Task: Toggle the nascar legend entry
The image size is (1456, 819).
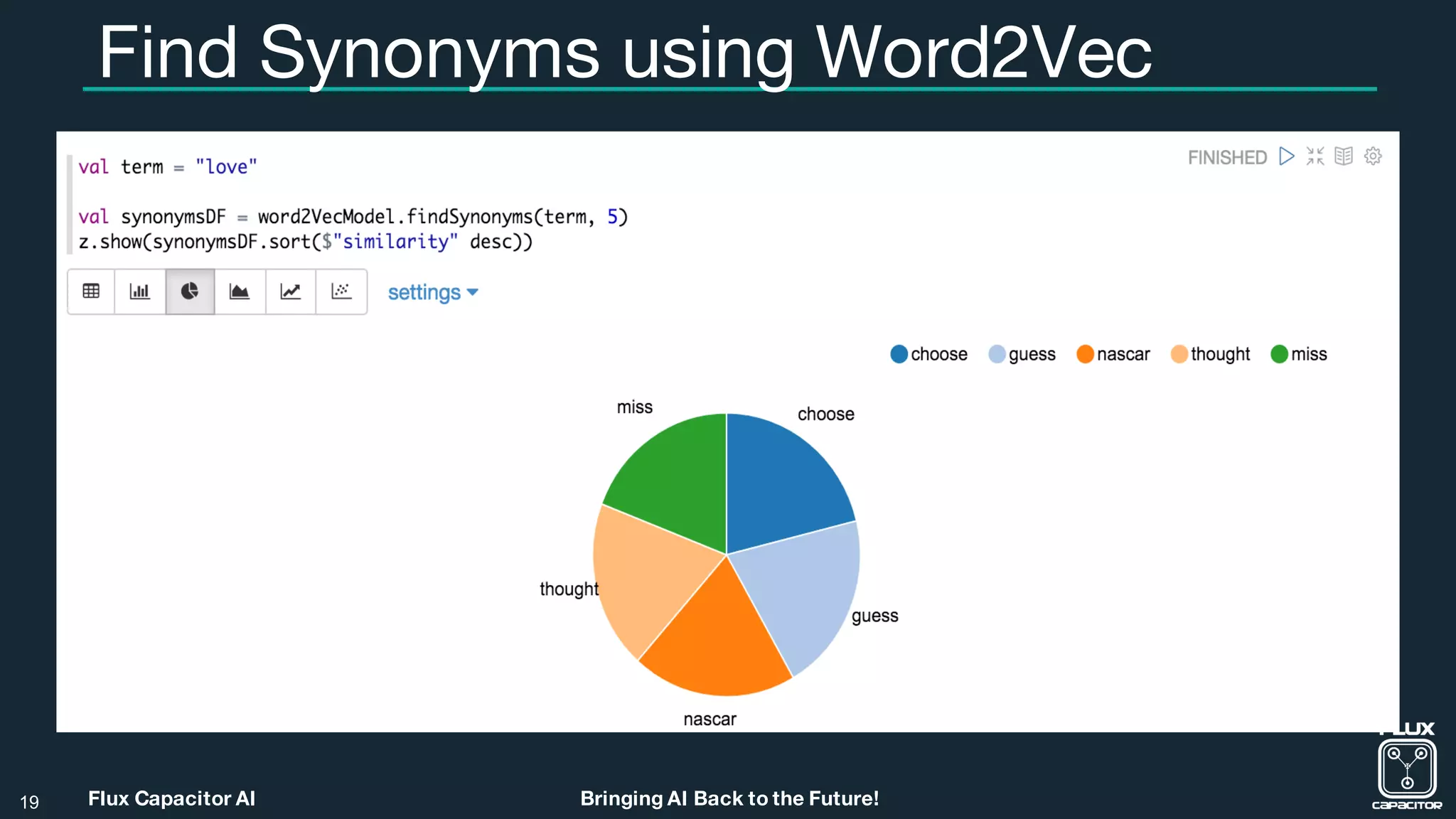Action: (1113, 354)
